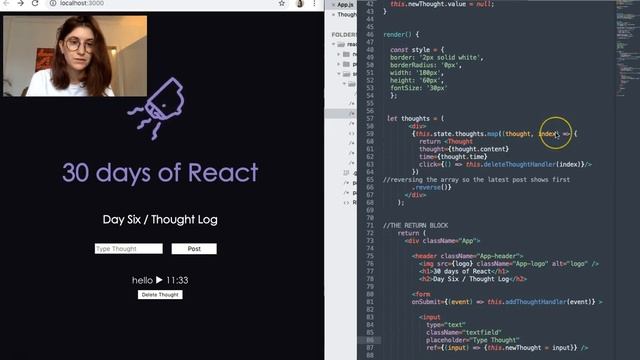Click addThoughtHandler on line 81
Screen dimensions: 640x360
tap(535, 302)
